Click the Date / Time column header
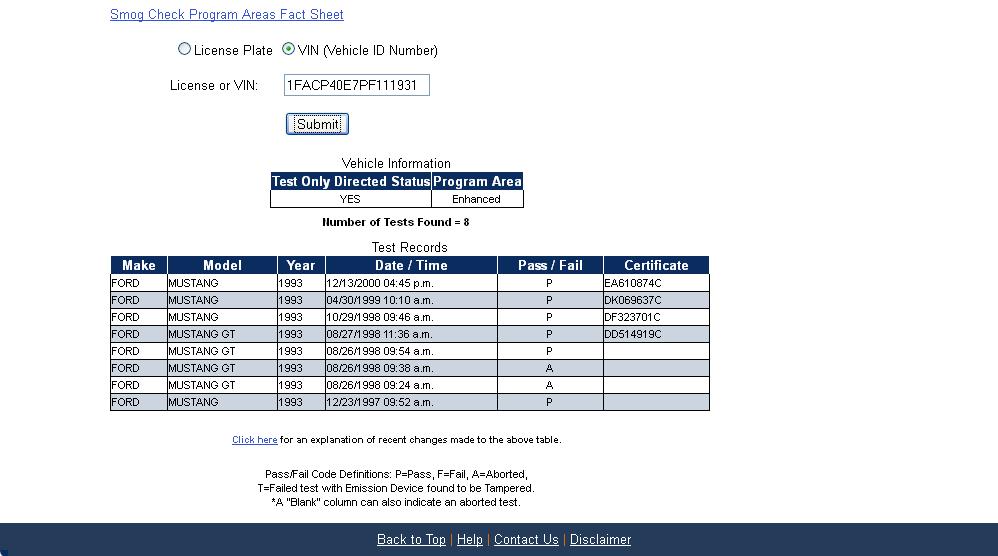The image size is (998, 556). (410, 265)
